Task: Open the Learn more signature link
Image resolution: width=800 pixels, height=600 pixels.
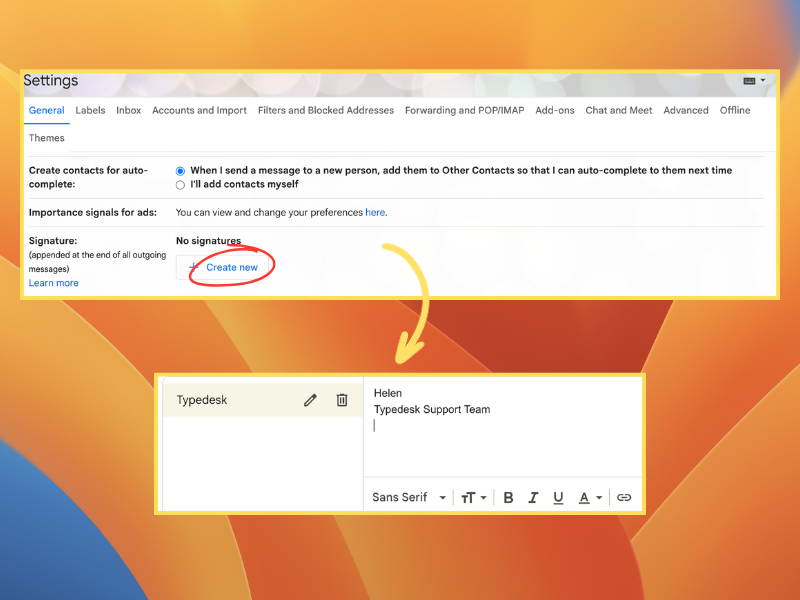Action: pyautogui.click(x=54, y=283)
